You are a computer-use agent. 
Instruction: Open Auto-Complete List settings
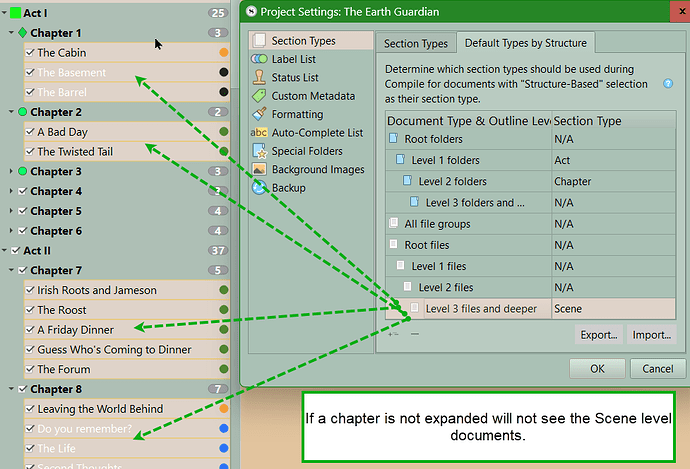(315, 133)
